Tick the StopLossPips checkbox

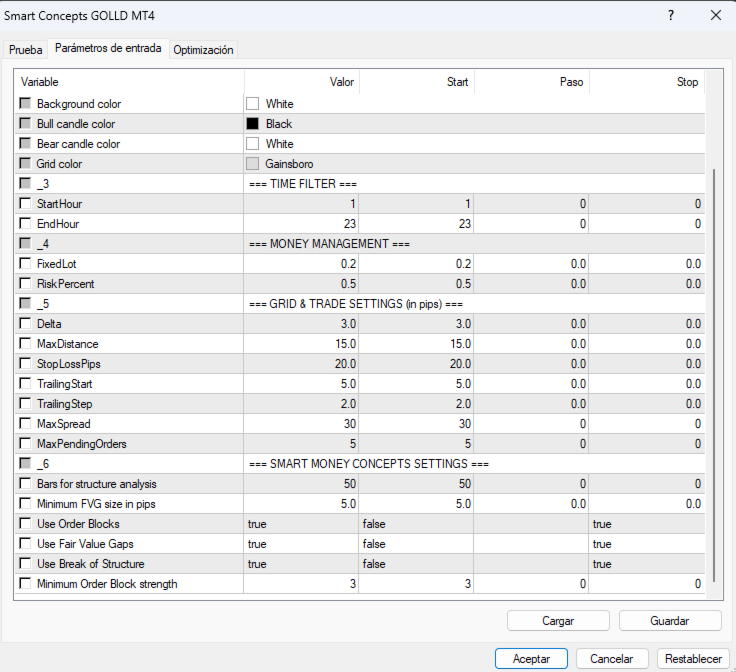click(25, 363)
